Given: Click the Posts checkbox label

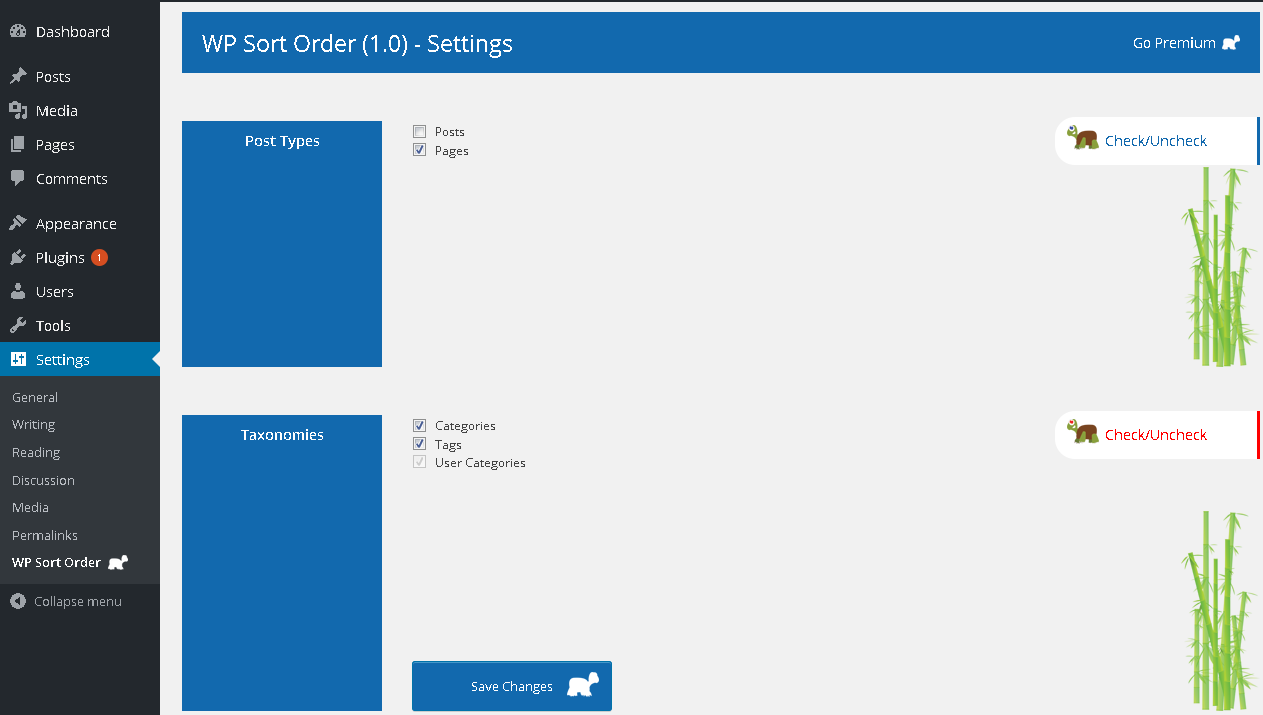Looking at the screenshot, I should [x=450, y=132].
